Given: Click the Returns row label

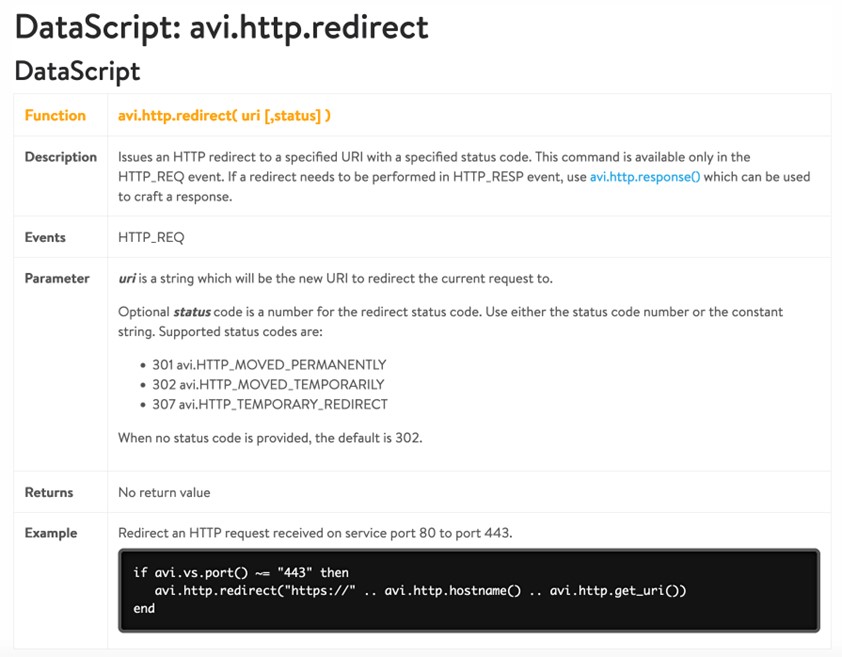Looking at the screenshot, I should coord(49,492).
